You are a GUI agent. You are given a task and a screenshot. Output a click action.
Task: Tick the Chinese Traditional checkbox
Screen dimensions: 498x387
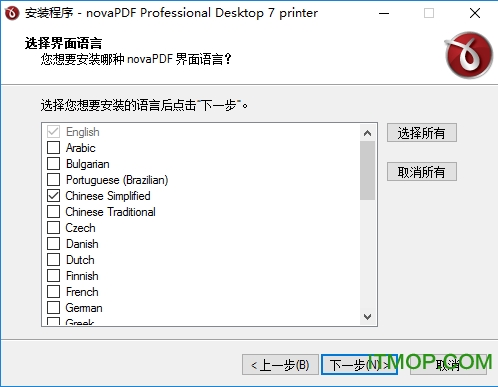[x=53, y=211]
